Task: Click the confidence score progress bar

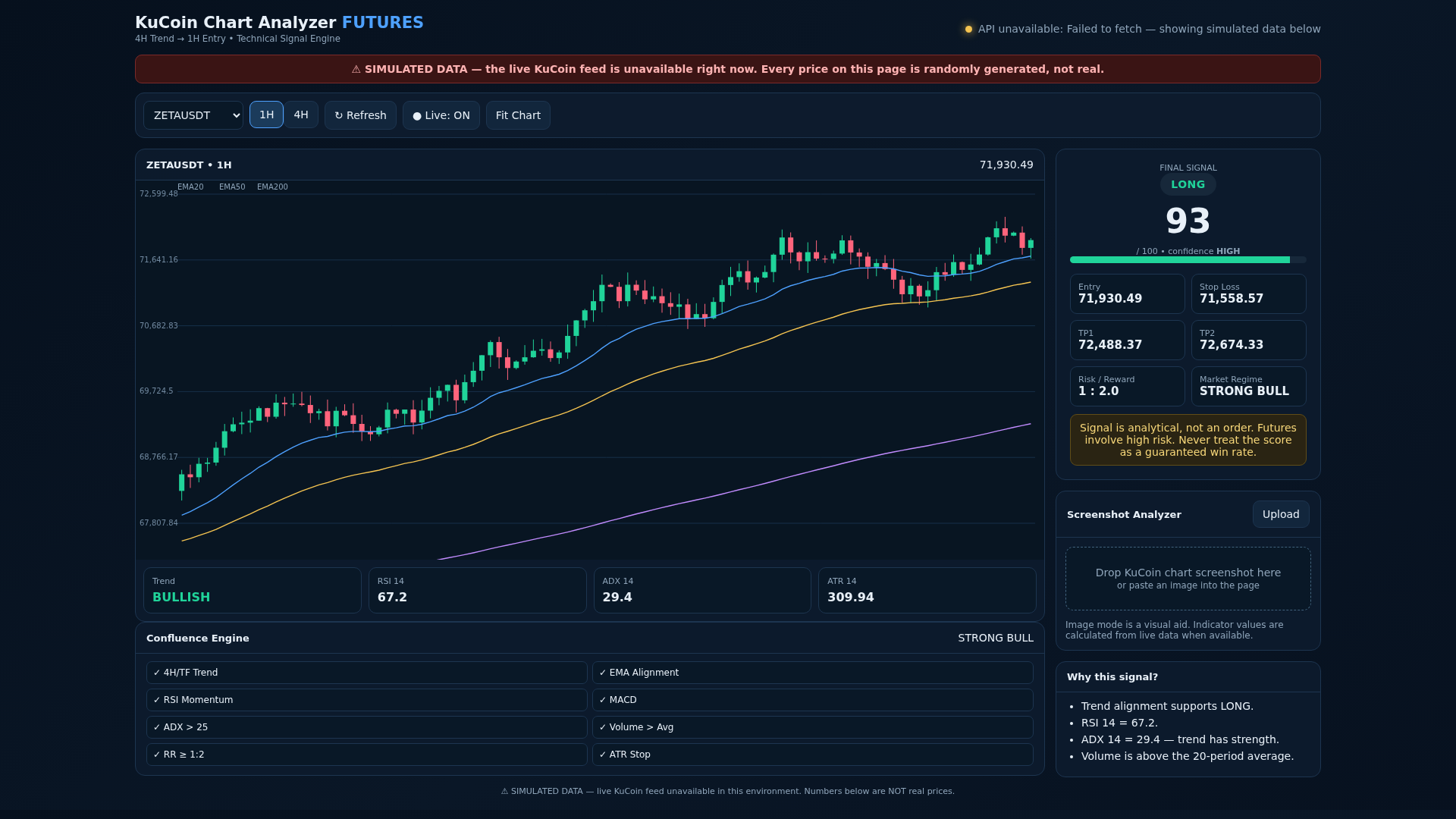Action: 1188,260
